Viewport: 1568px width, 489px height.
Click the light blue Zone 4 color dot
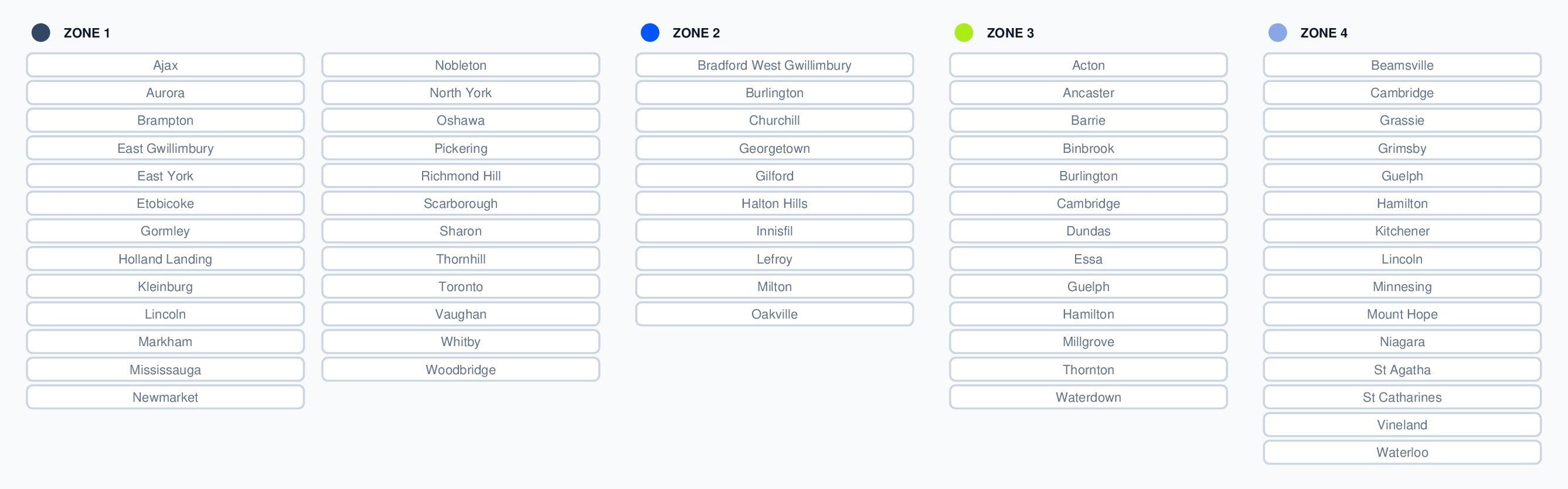[x=1278, y=33]
